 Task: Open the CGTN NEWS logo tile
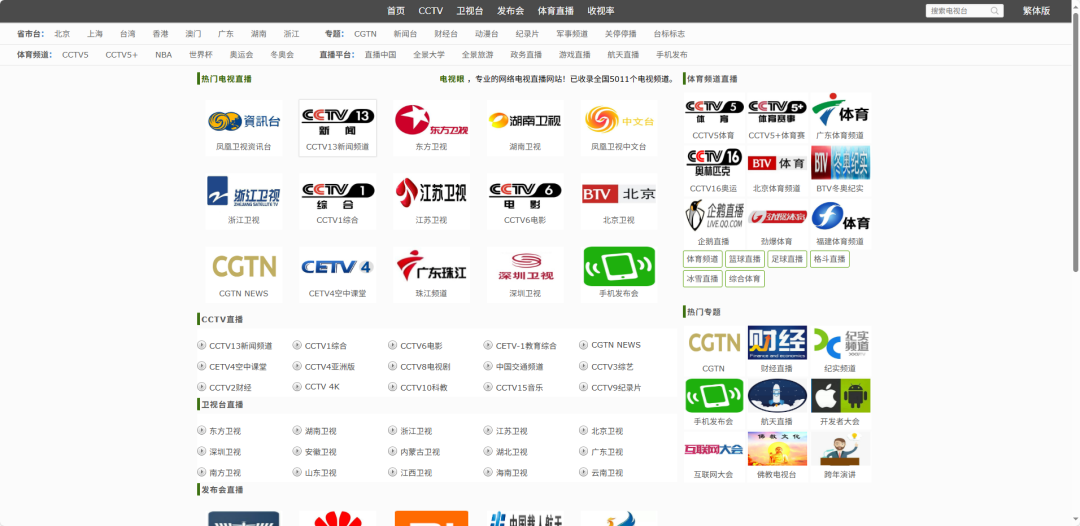(x=243, y=267)
